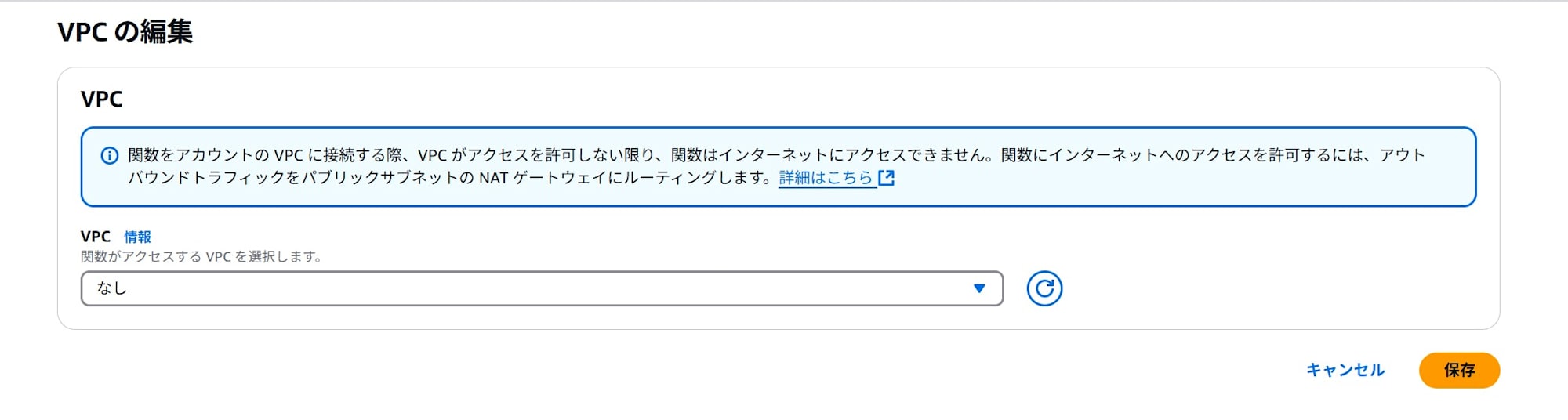
Task: Click the banner's first line about VPC 接続
Action: click(776, 155)
